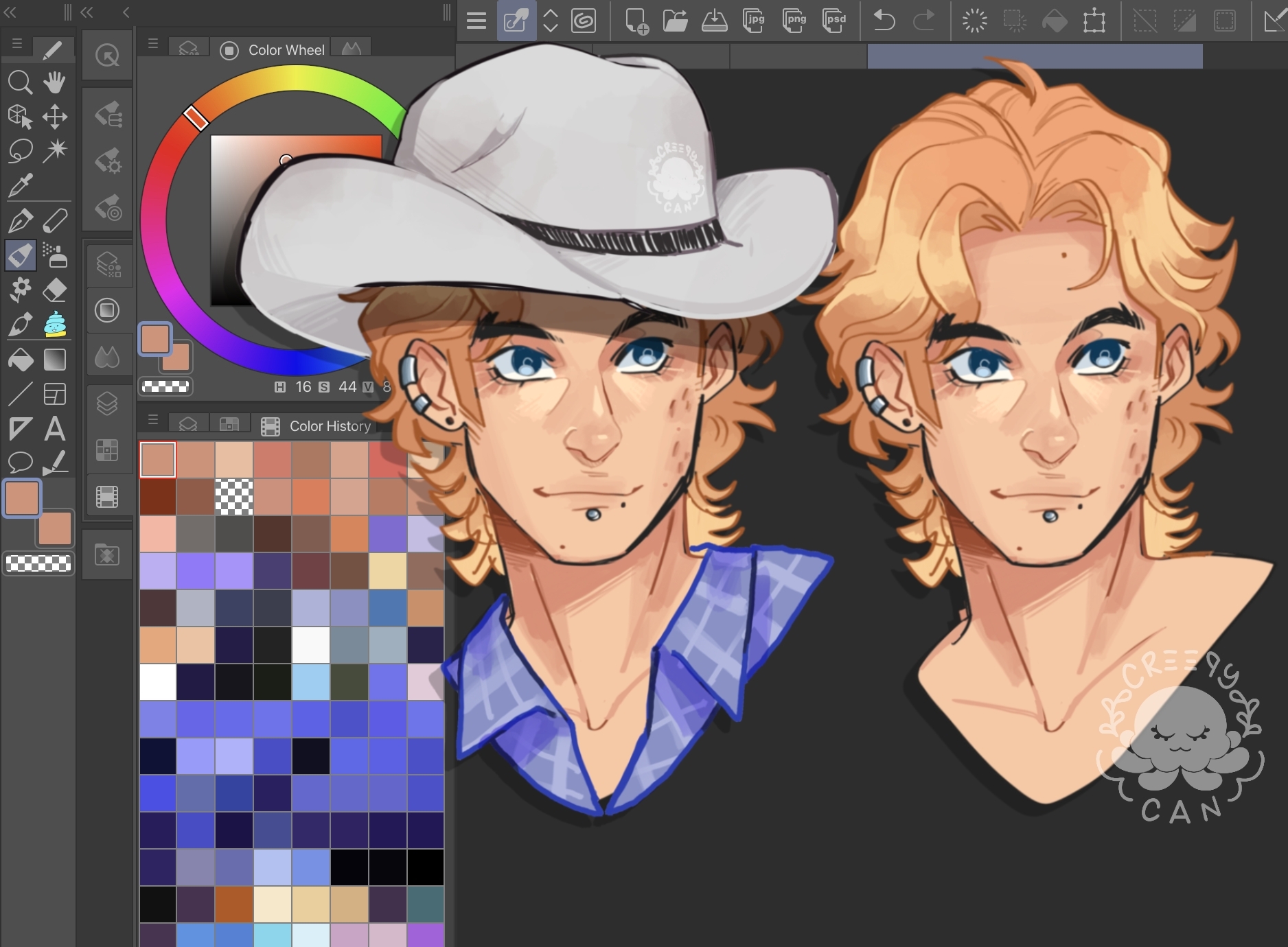Activate the sub color below the toolbox
1288x947 pixels.
tap(55, 528)
